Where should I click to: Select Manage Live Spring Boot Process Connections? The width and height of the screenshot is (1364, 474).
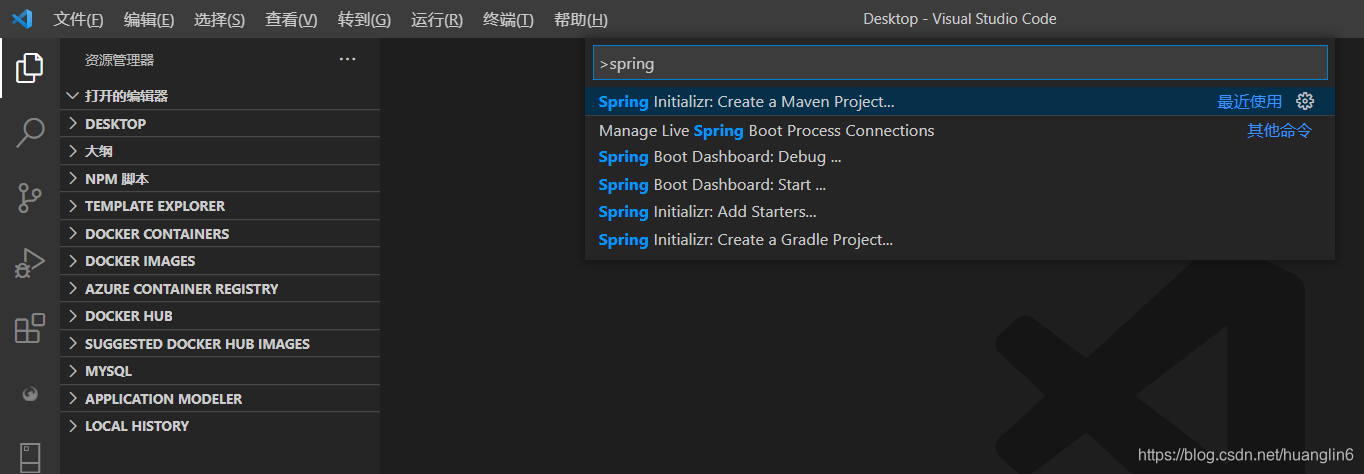click(x=960, y=130)
